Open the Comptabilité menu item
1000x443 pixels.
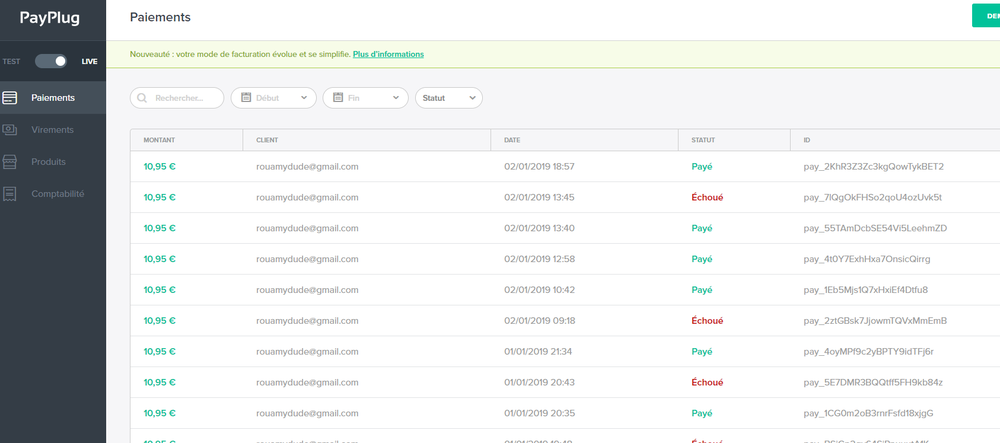(x=53, y=193)
